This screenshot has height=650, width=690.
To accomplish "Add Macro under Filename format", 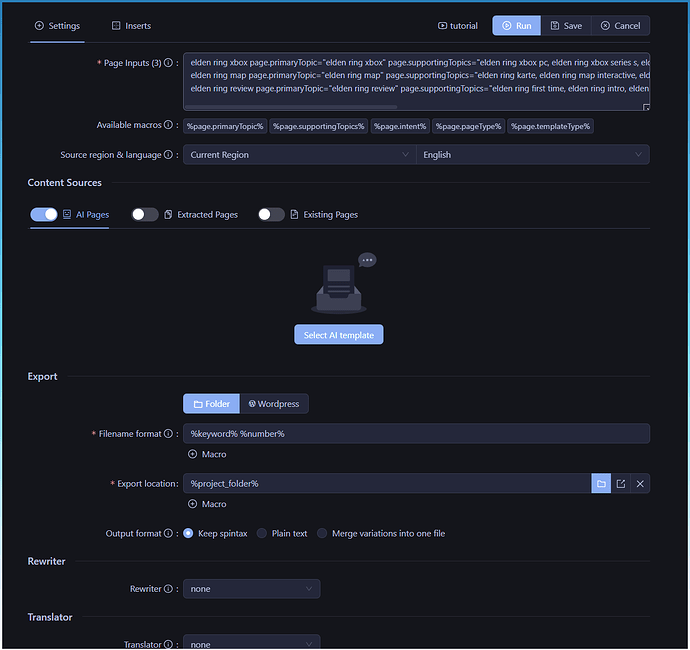I will (x=207, y=454).
